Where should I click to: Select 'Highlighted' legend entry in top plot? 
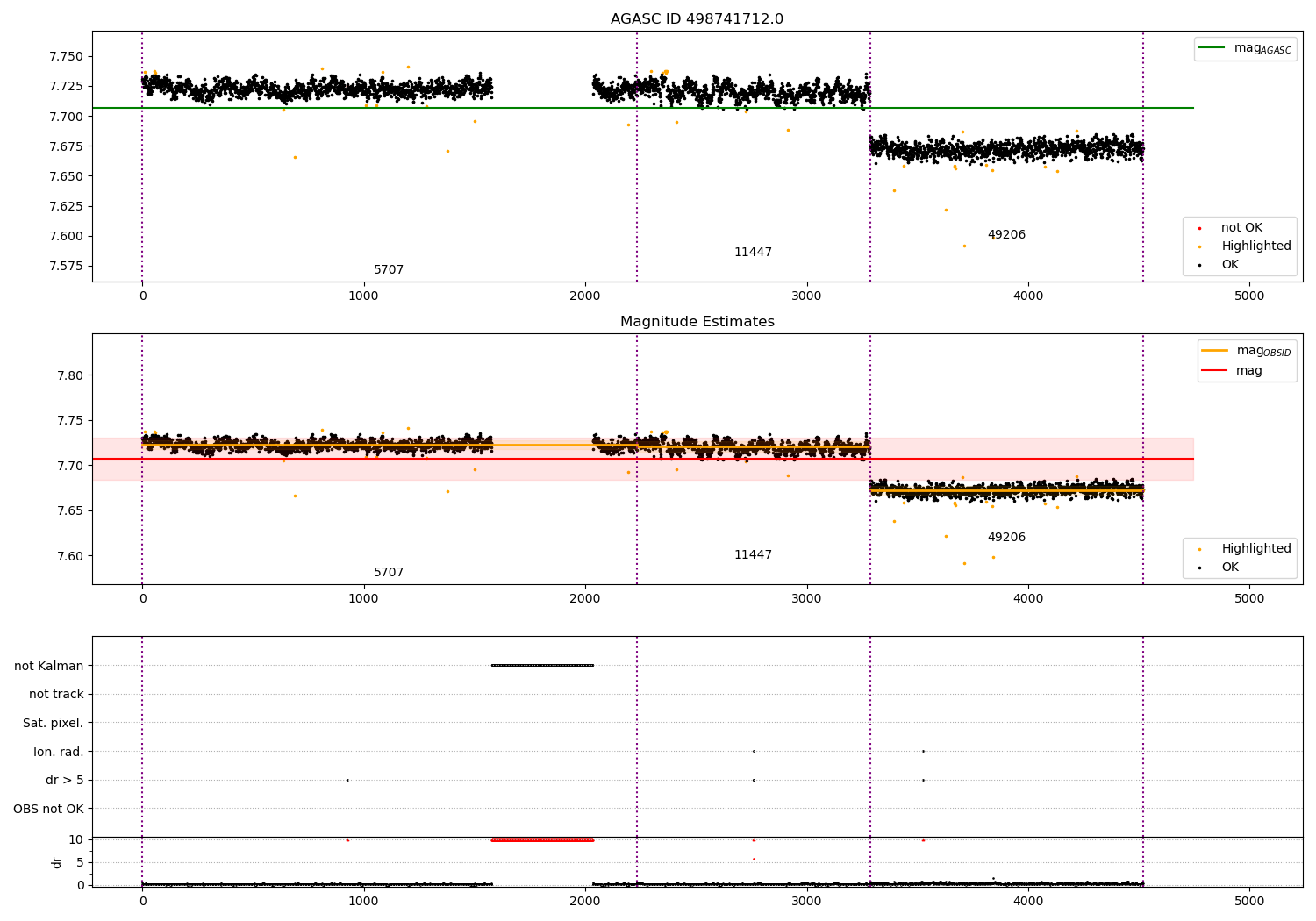[x=1256, y=246]
